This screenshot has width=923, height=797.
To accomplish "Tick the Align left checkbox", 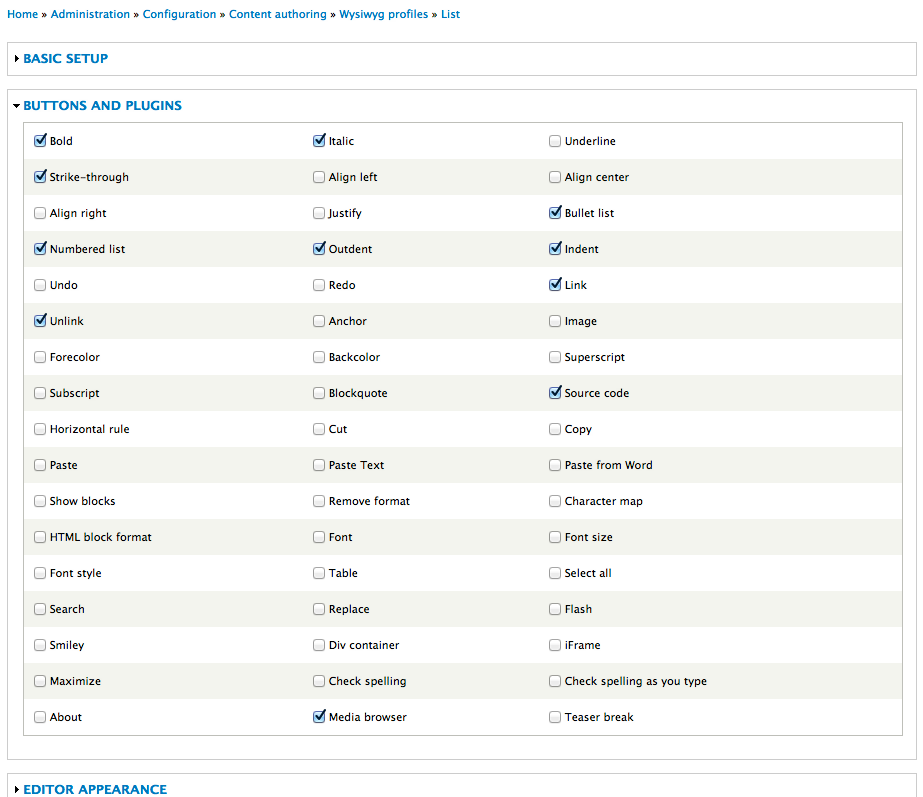I will coord(318,177).
